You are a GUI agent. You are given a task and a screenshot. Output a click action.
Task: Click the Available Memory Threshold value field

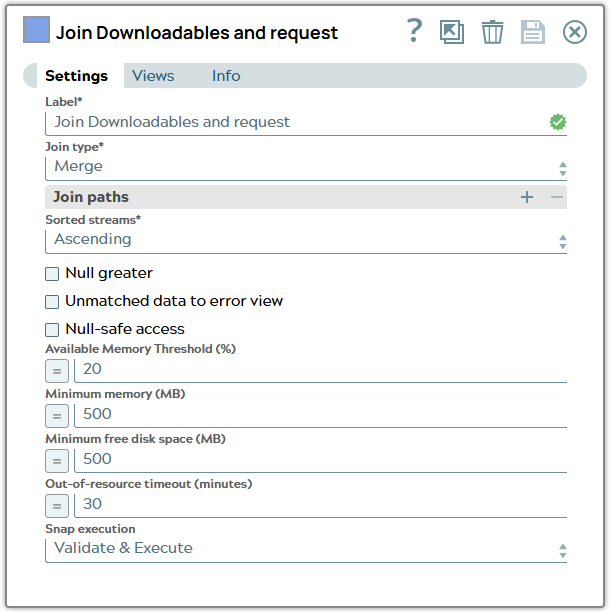click(x=320, y=370)
